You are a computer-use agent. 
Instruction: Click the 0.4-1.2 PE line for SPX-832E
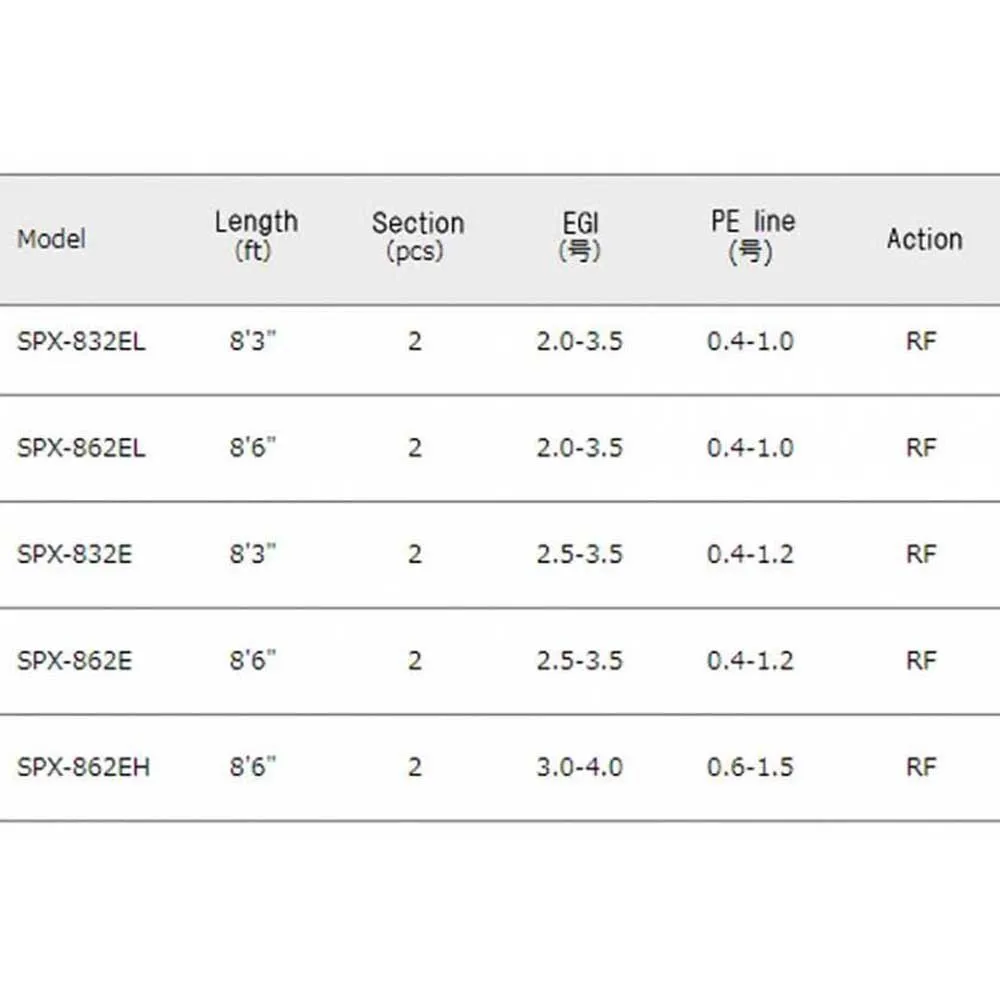pos(750,554)
